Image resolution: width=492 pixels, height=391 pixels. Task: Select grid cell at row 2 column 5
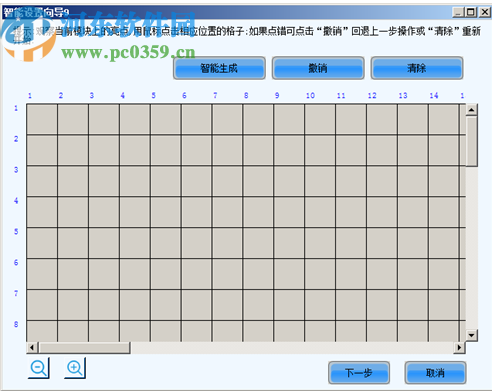click(166, 150)
